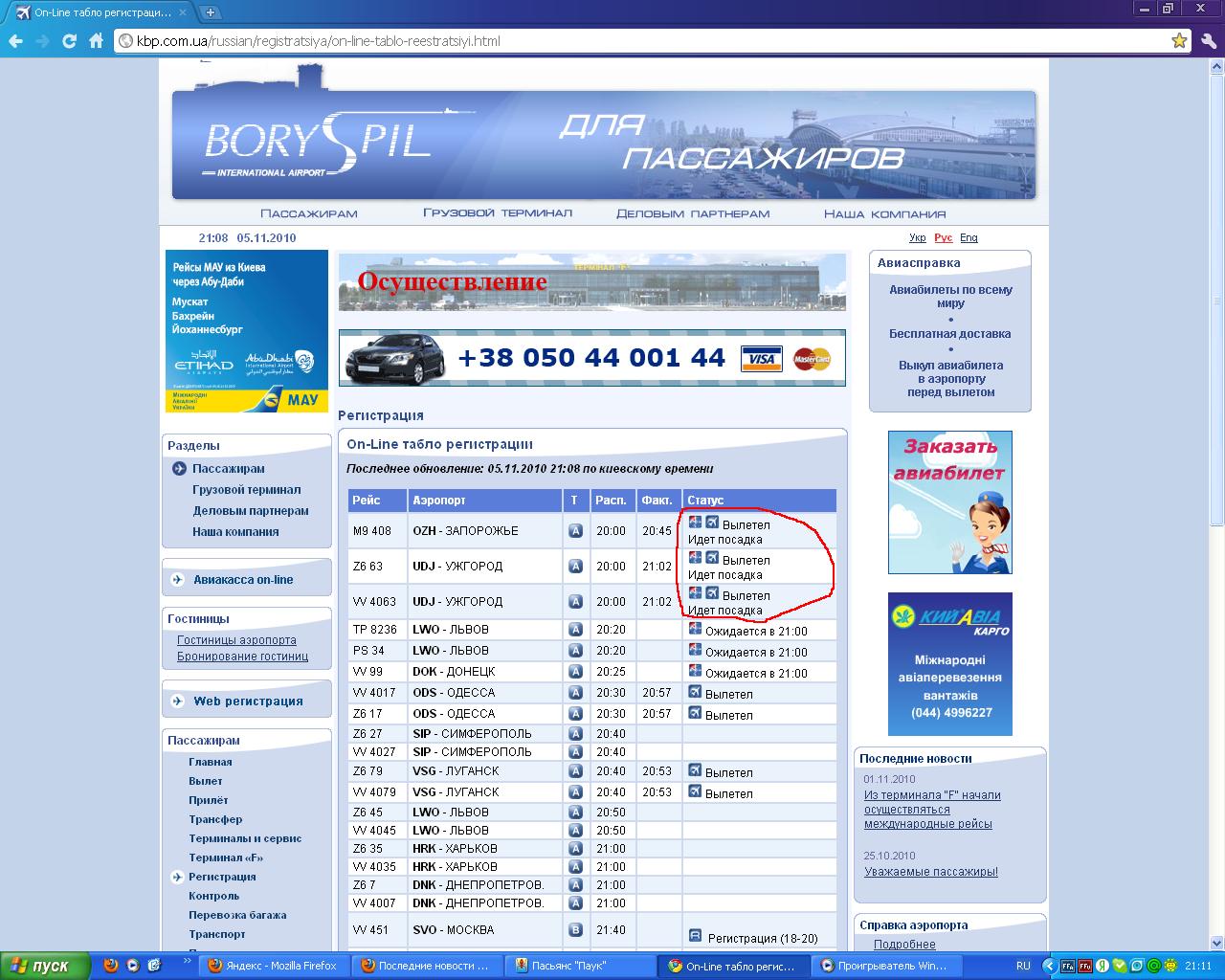
Task: Switch the site language to Eng
Action: 969,237
